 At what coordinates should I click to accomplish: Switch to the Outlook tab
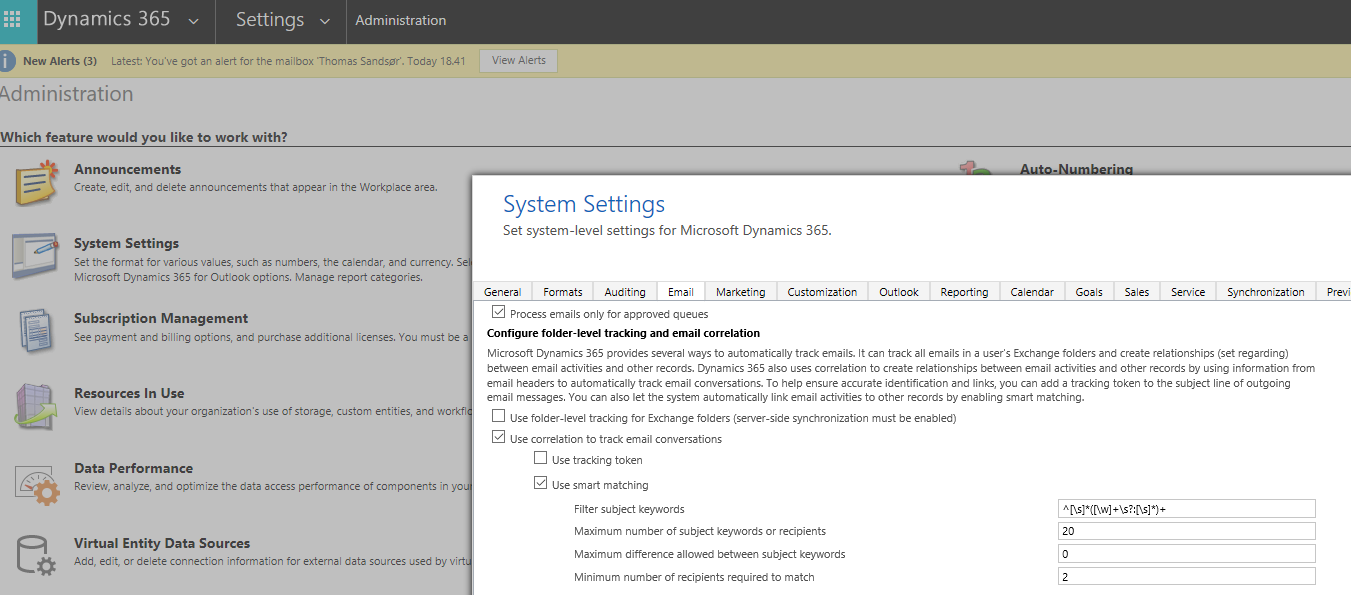point(897,291)
